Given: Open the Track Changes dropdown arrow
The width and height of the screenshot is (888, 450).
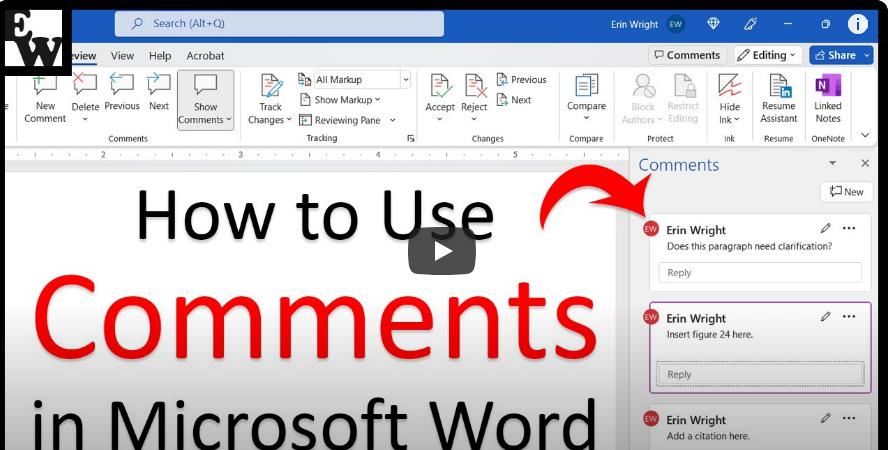Looking at the screenshot, I should click(x=288, y=120).
